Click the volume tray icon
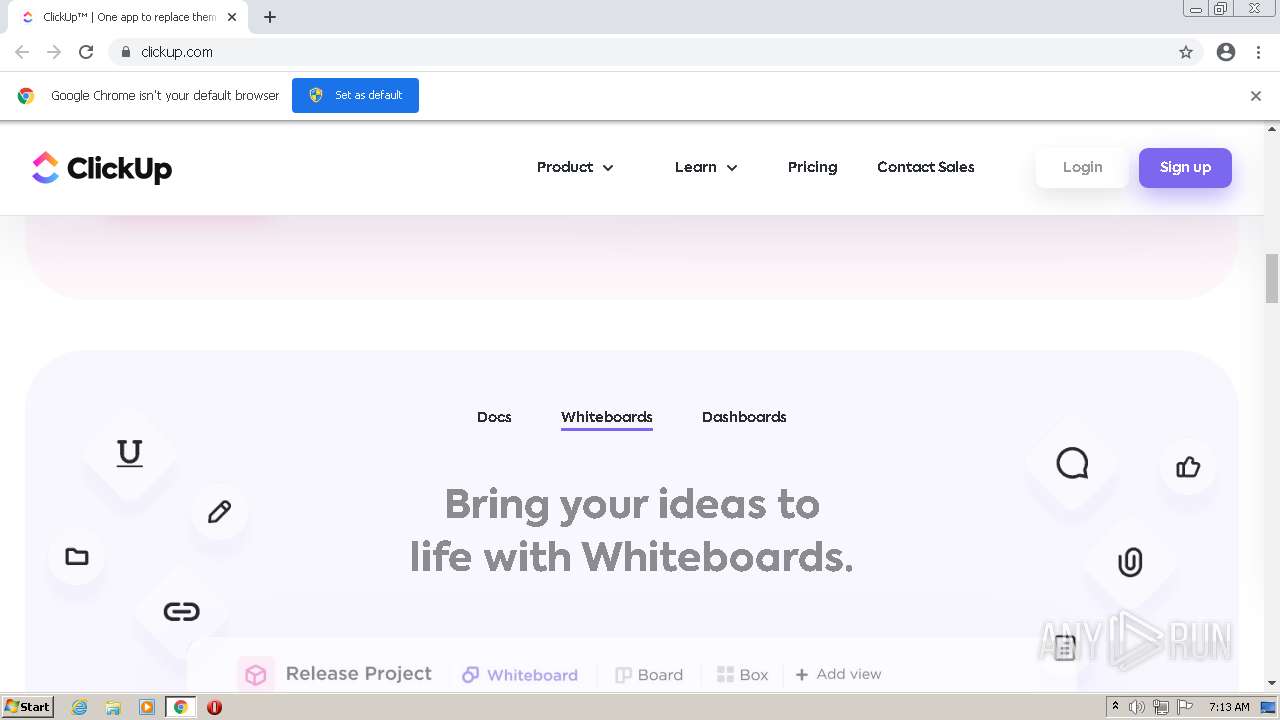 coord(1138,707)
